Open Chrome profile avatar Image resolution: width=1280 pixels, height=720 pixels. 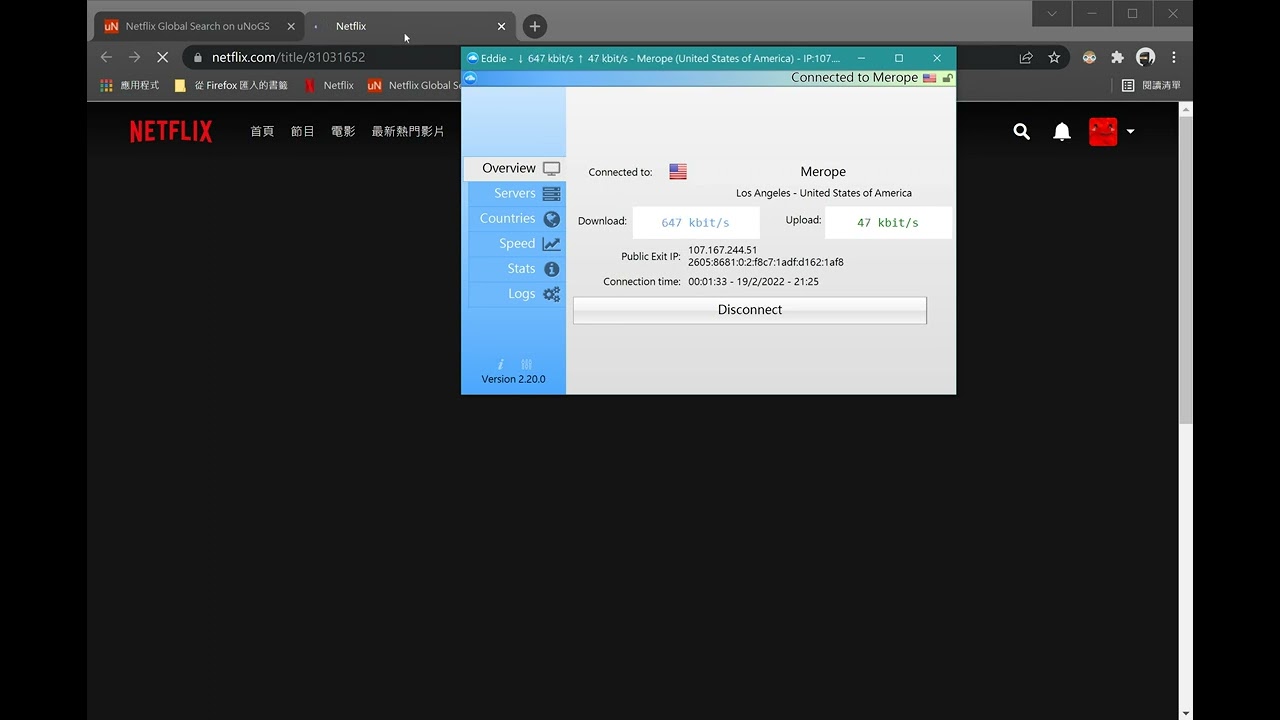(x=1146, y=57)
